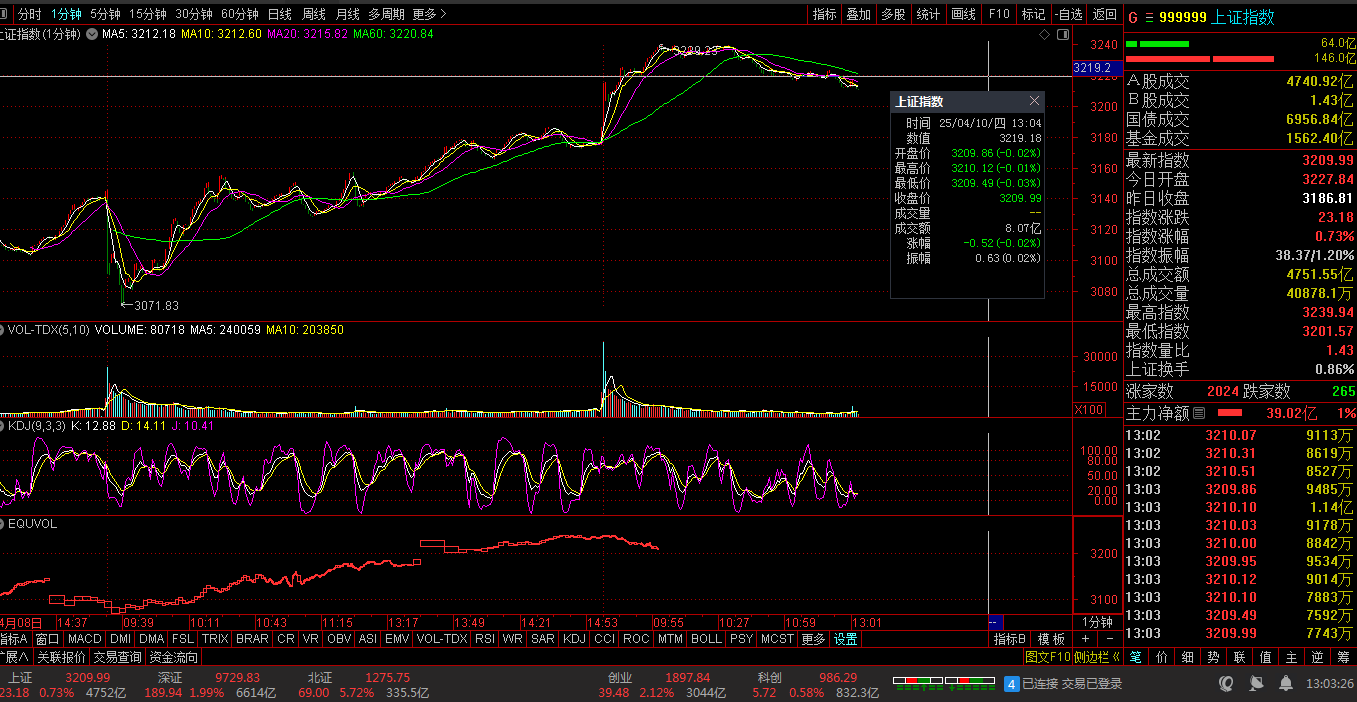The width and height of the screenshot is (1357, 702).
Task: Switch to the 联 linked tab
Action: 1239,657
